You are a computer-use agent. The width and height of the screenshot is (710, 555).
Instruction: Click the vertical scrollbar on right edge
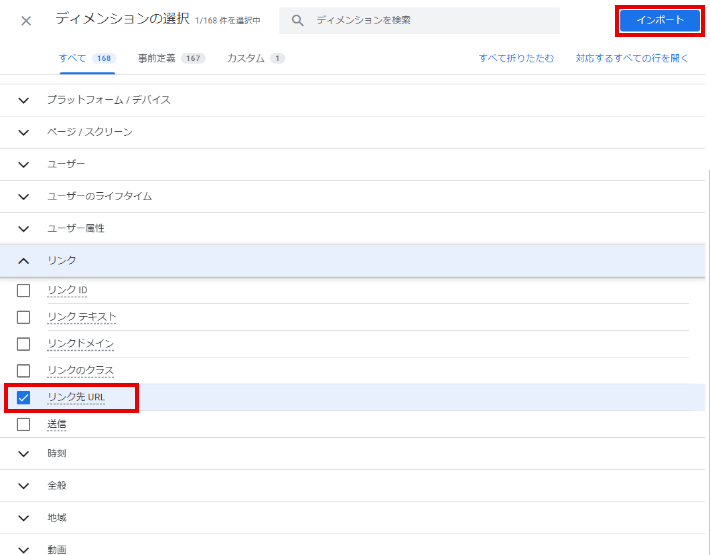708,362
